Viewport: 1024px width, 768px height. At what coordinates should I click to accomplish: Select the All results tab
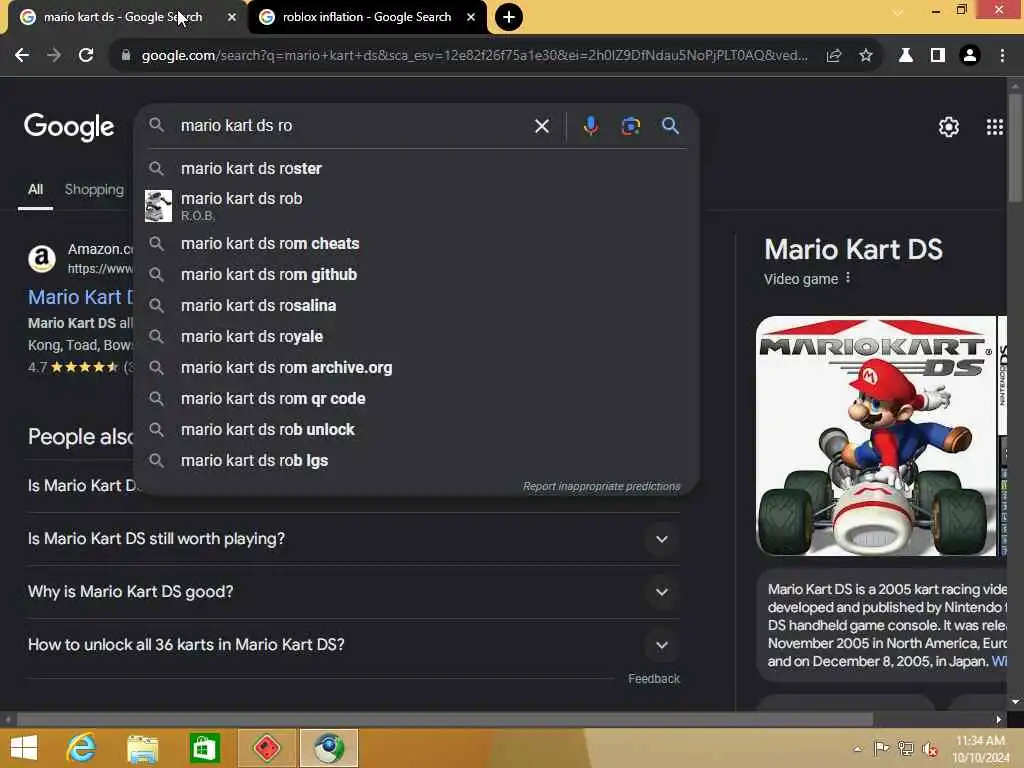[x=35, y=190]
